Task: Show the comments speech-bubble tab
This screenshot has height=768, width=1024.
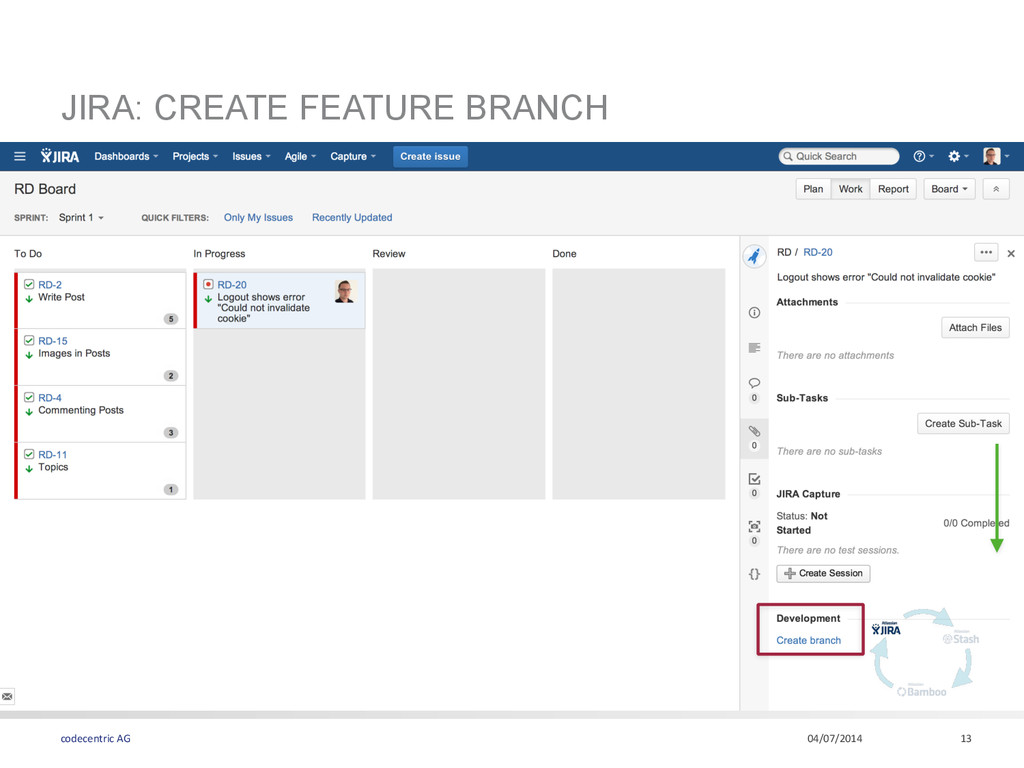Action: coord(754,383)
